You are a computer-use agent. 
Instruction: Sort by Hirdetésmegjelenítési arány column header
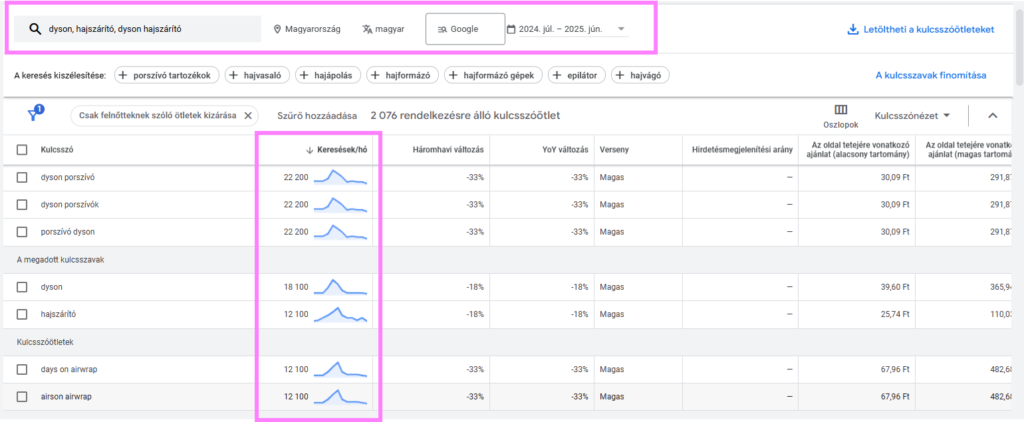pyautogui.click(x=743, y=150)
